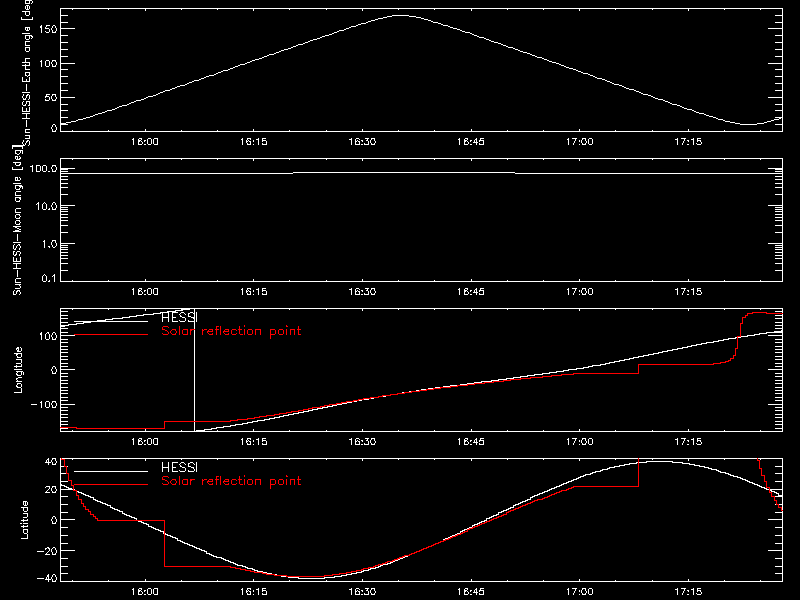This screenshot has height=600, width=800.
Task: Click '40' tick on Latitude axis
Action: pyautogui.click(x=51, y=461)
